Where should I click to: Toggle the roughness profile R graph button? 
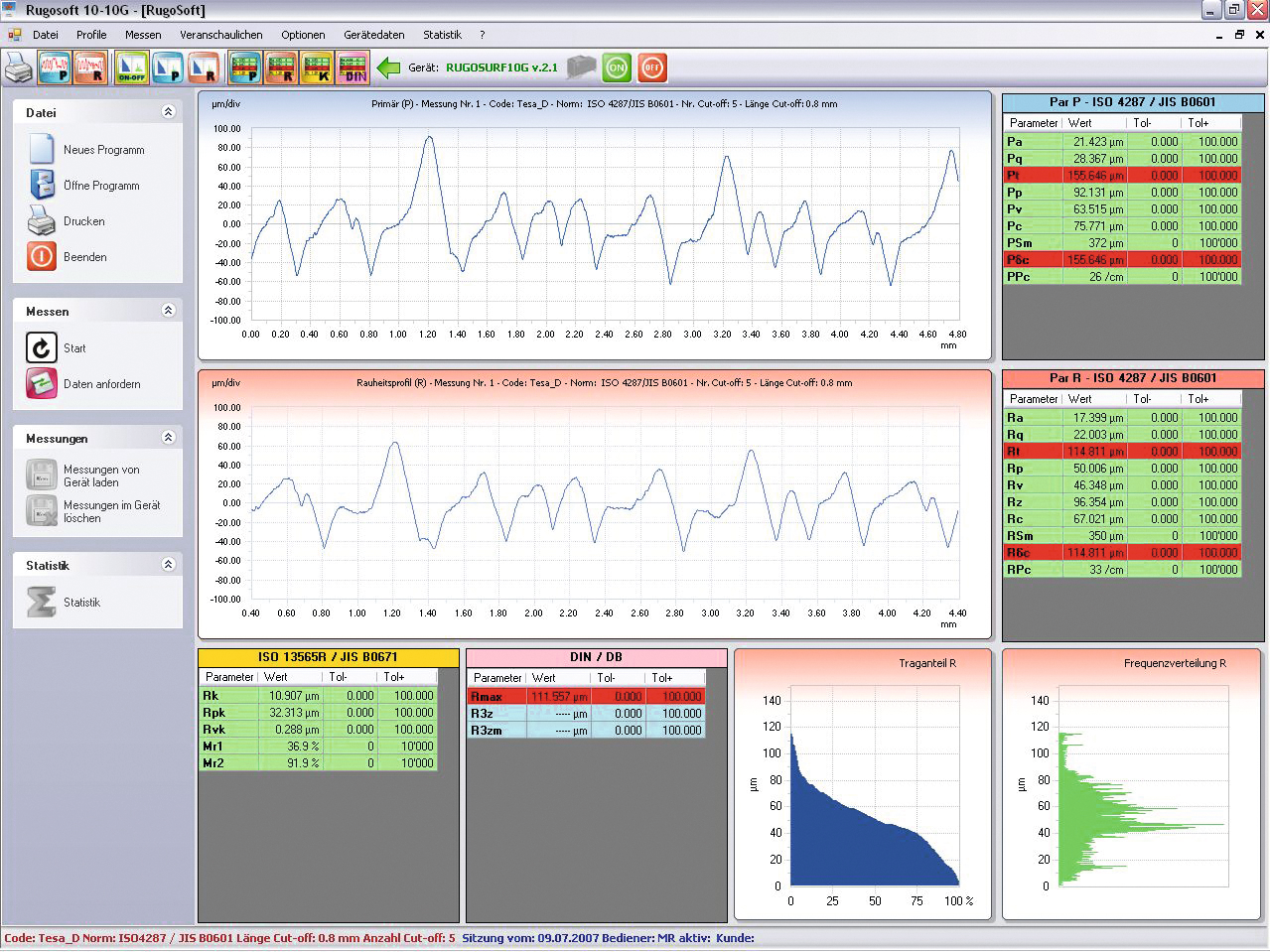coord(90,68)
